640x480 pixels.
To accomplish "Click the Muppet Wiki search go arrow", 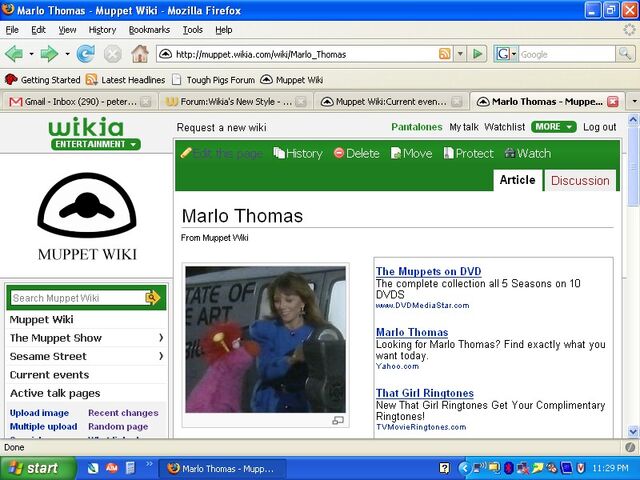I will pos(153,298).
